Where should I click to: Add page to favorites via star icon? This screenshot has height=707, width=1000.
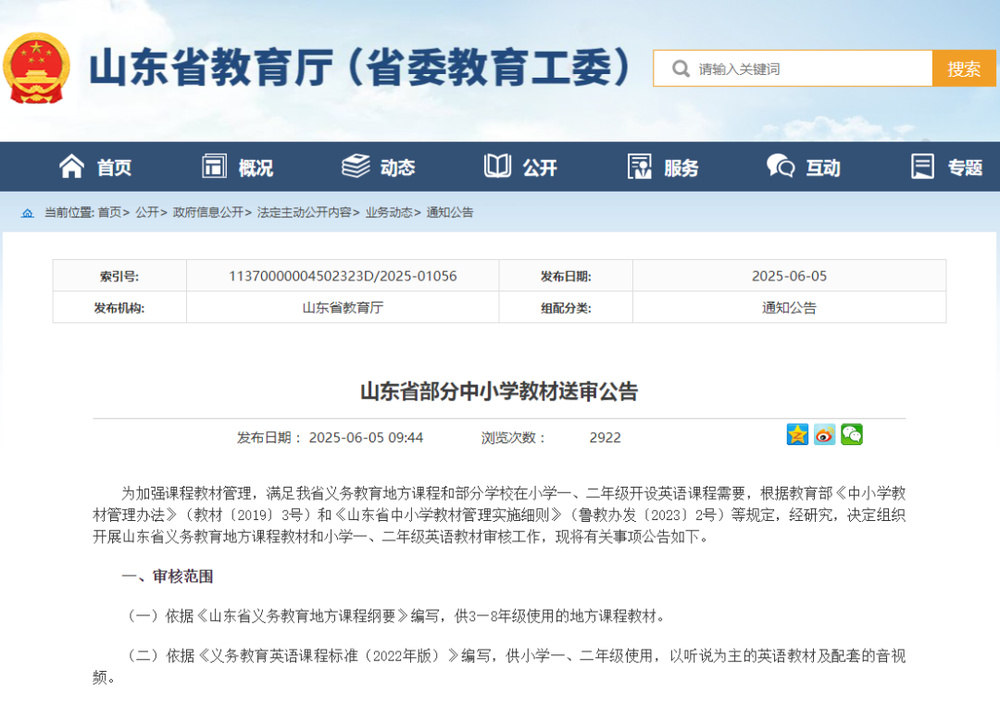point(797,435)
